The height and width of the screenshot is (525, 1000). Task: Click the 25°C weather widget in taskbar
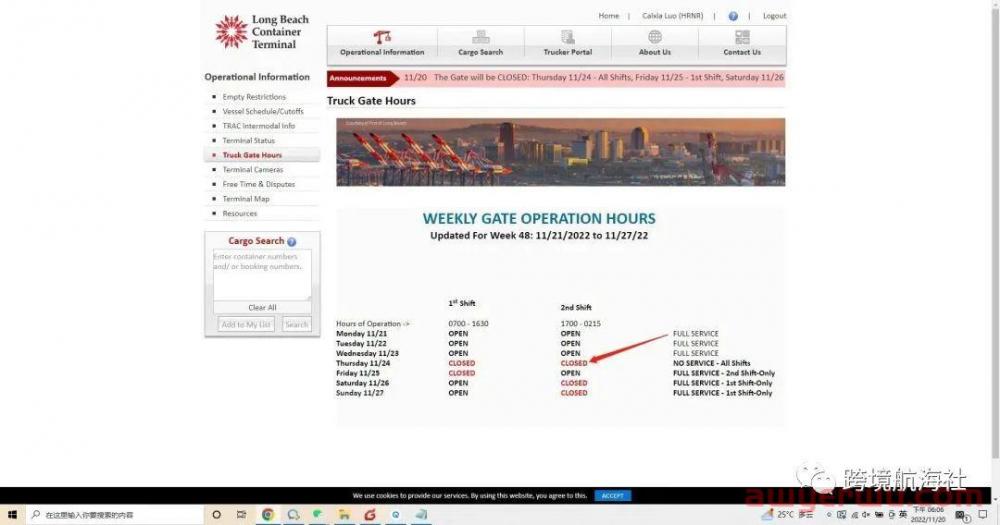[x=788, y=515]
